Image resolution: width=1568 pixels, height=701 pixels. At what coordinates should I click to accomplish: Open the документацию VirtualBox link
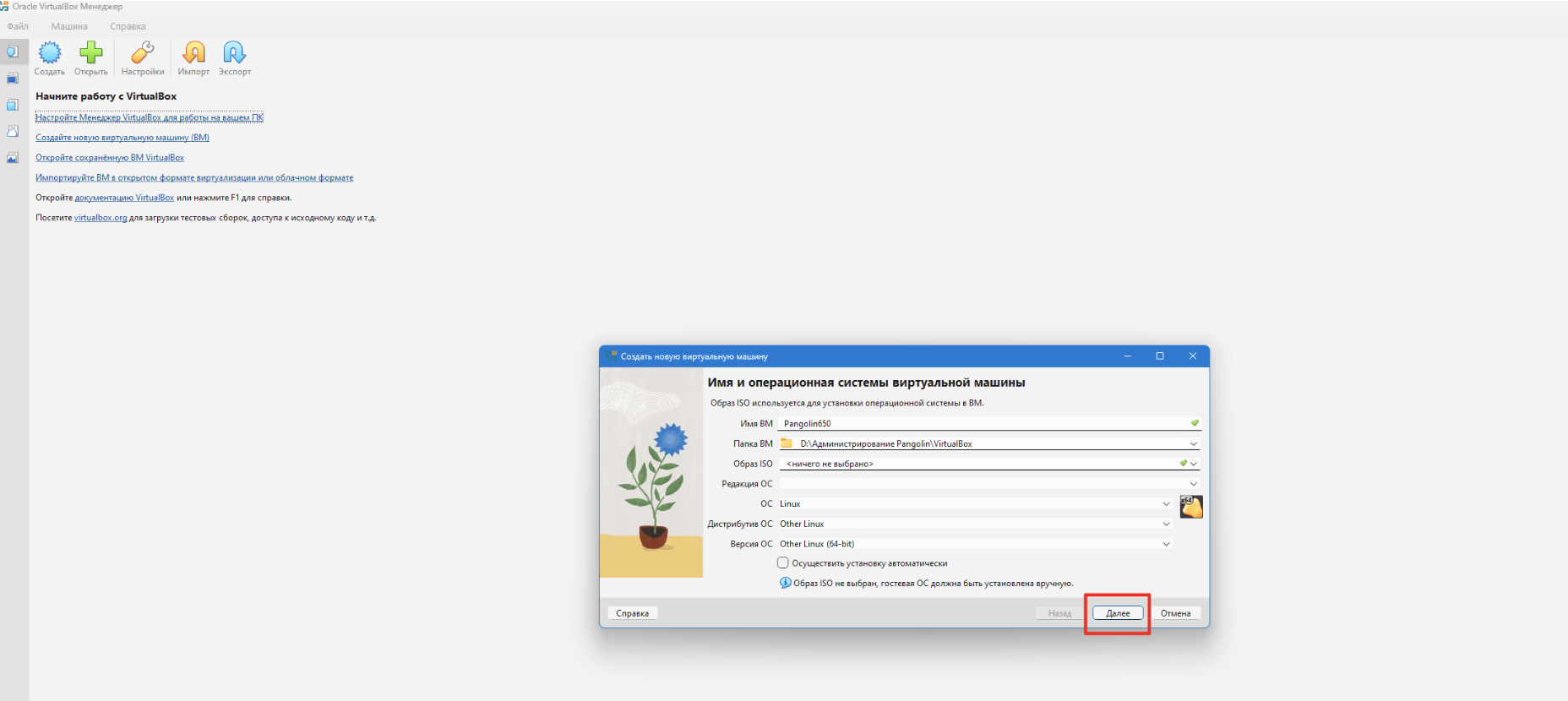(124, 198)
